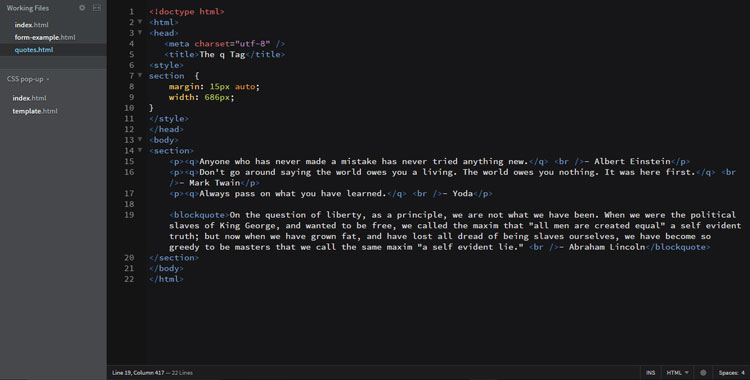
Task: Click the closing head tag on line 12
Action: click(166, 129)
